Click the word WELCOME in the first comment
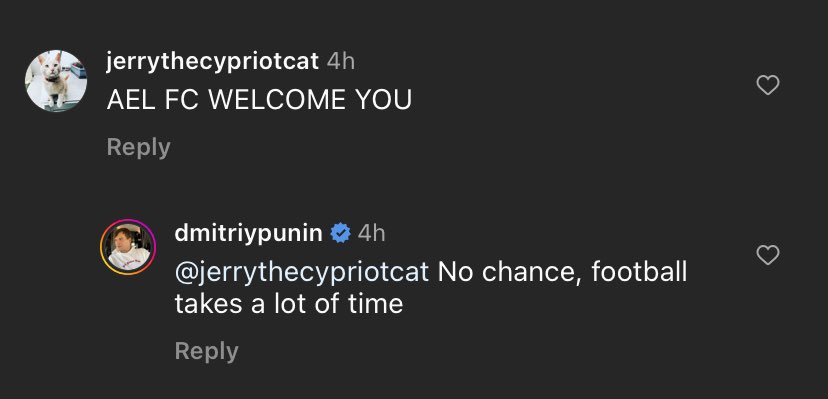 pyautogui.click(x=276, y=100)
